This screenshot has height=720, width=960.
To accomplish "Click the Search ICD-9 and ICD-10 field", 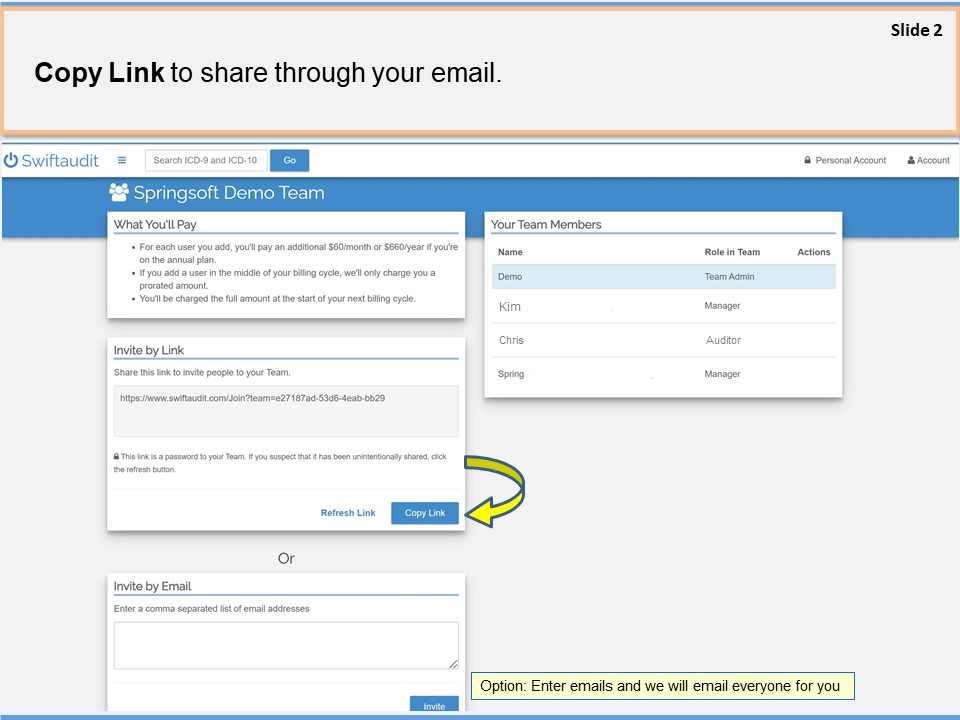I will tap(206, 160).
